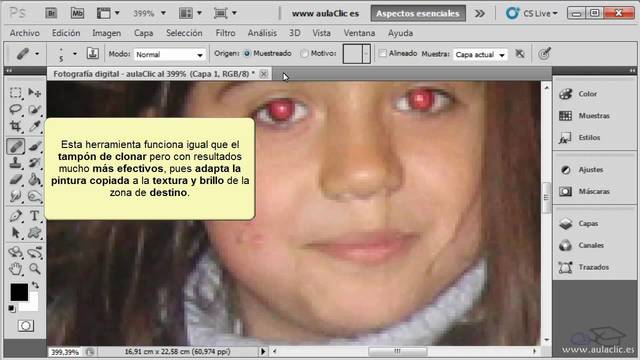Open the Modo dropdown set to Normal
The height and width of the screenshot is (360, 640).
(169, 54)
